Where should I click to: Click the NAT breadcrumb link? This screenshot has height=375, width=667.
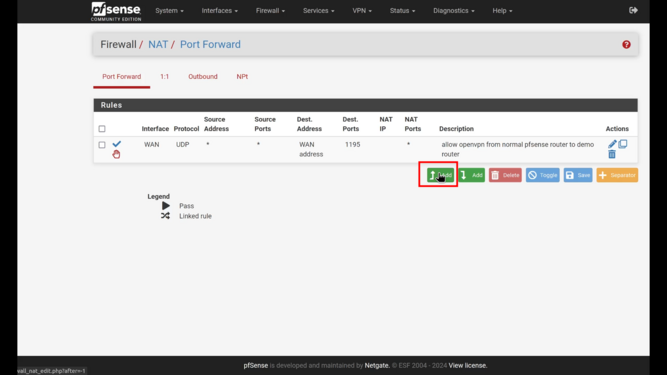point(158,44)
